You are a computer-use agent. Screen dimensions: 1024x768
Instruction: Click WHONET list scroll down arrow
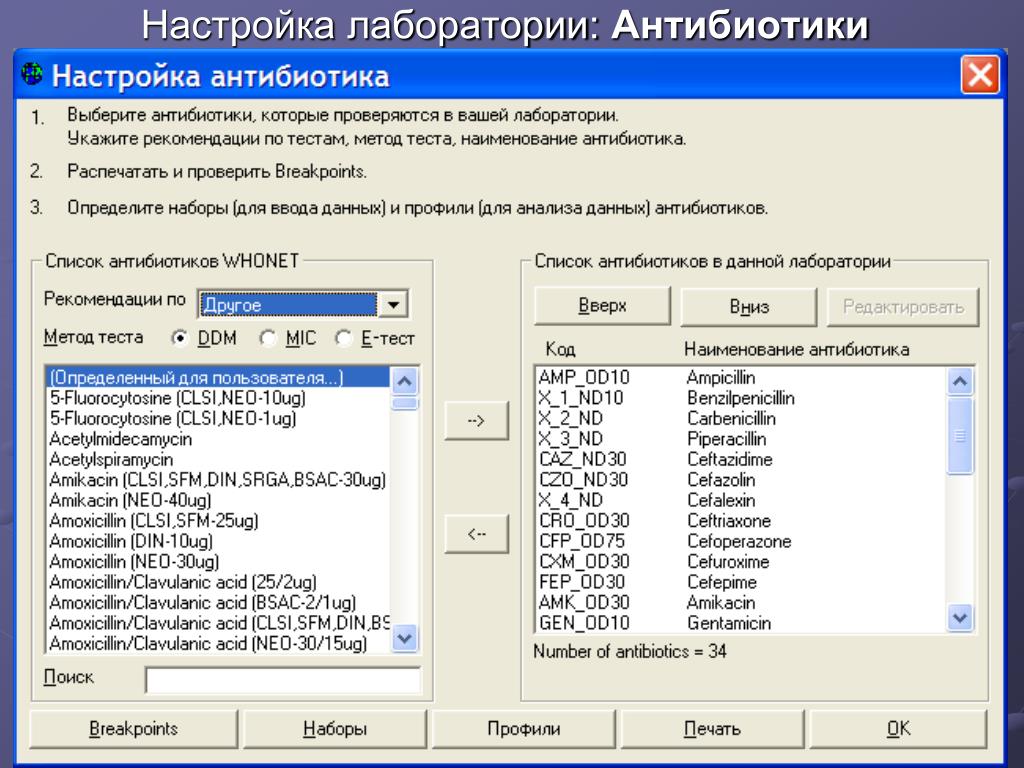[x=405, y=638]
